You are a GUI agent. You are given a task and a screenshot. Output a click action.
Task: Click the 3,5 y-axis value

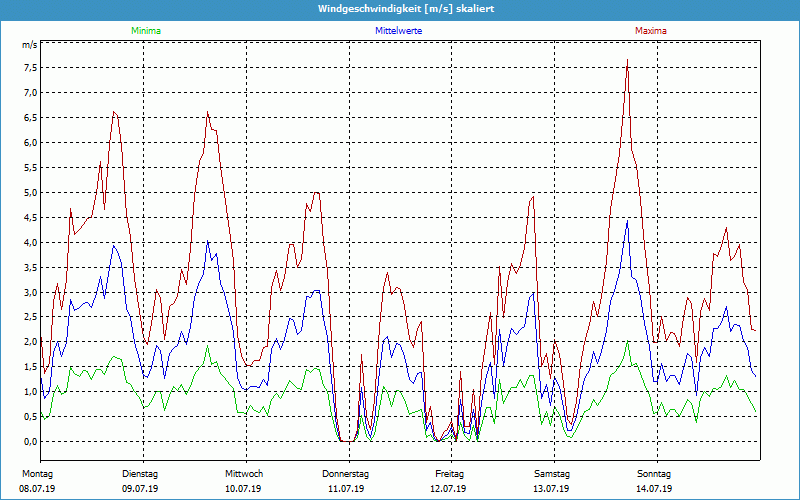pyautogui.click(x=31, y=268)
